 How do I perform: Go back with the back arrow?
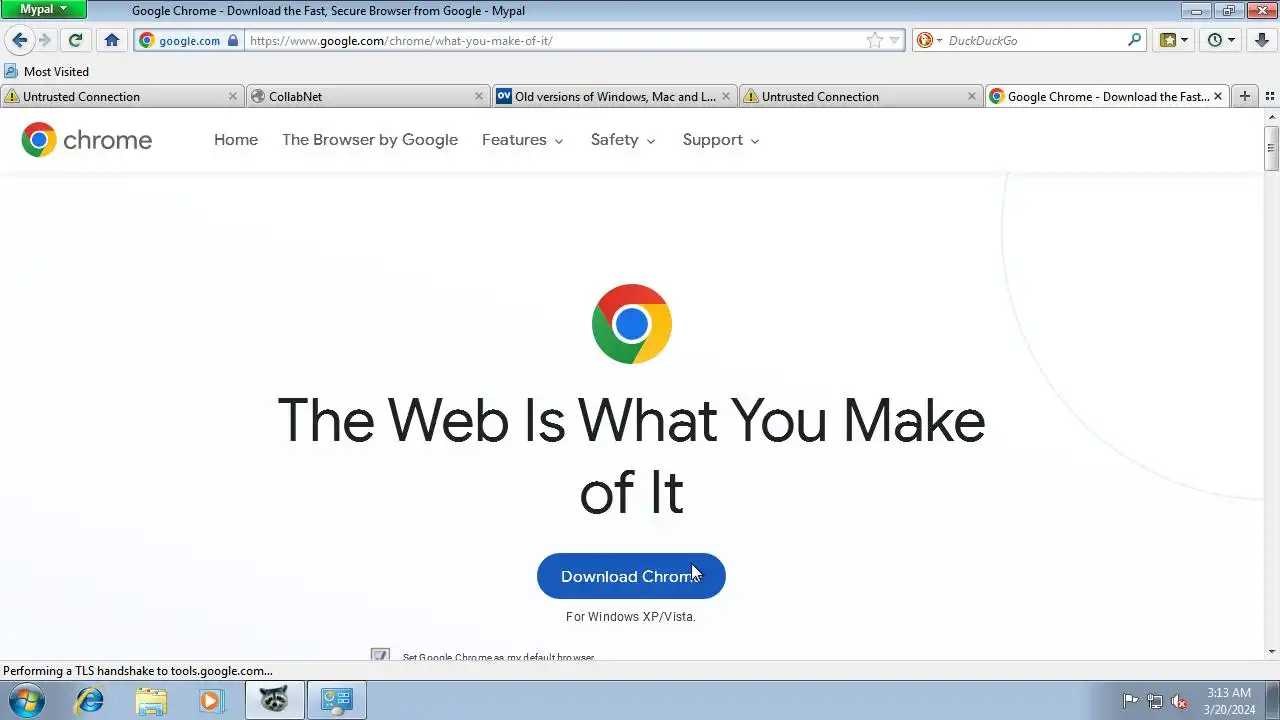pos(20,40)
